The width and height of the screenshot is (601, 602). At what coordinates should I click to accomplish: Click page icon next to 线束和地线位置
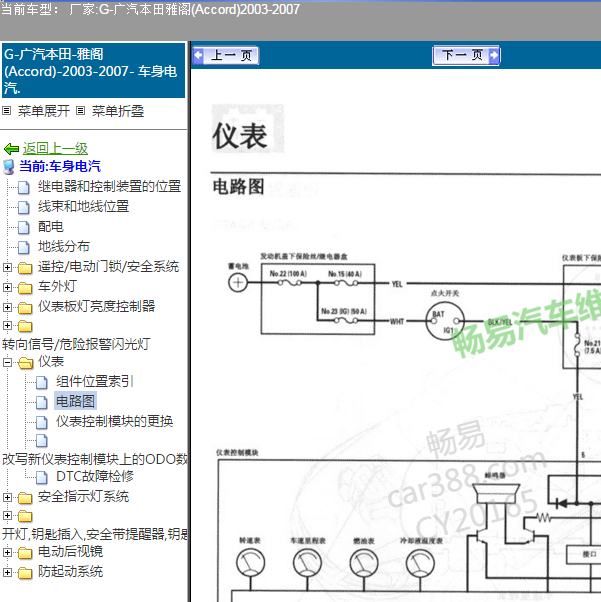point(24,207)
